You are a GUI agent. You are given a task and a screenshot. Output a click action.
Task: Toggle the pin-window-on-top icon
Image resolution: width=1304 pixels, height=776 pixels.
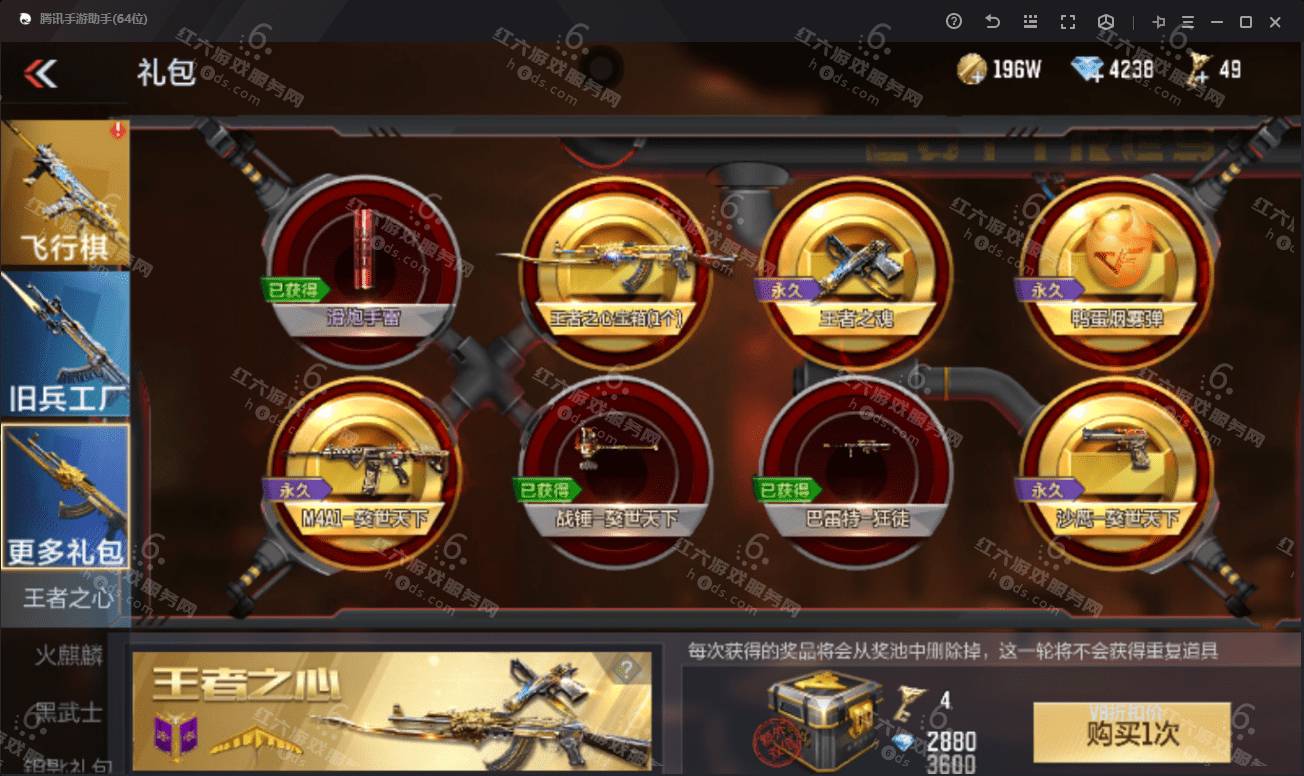1159,21
